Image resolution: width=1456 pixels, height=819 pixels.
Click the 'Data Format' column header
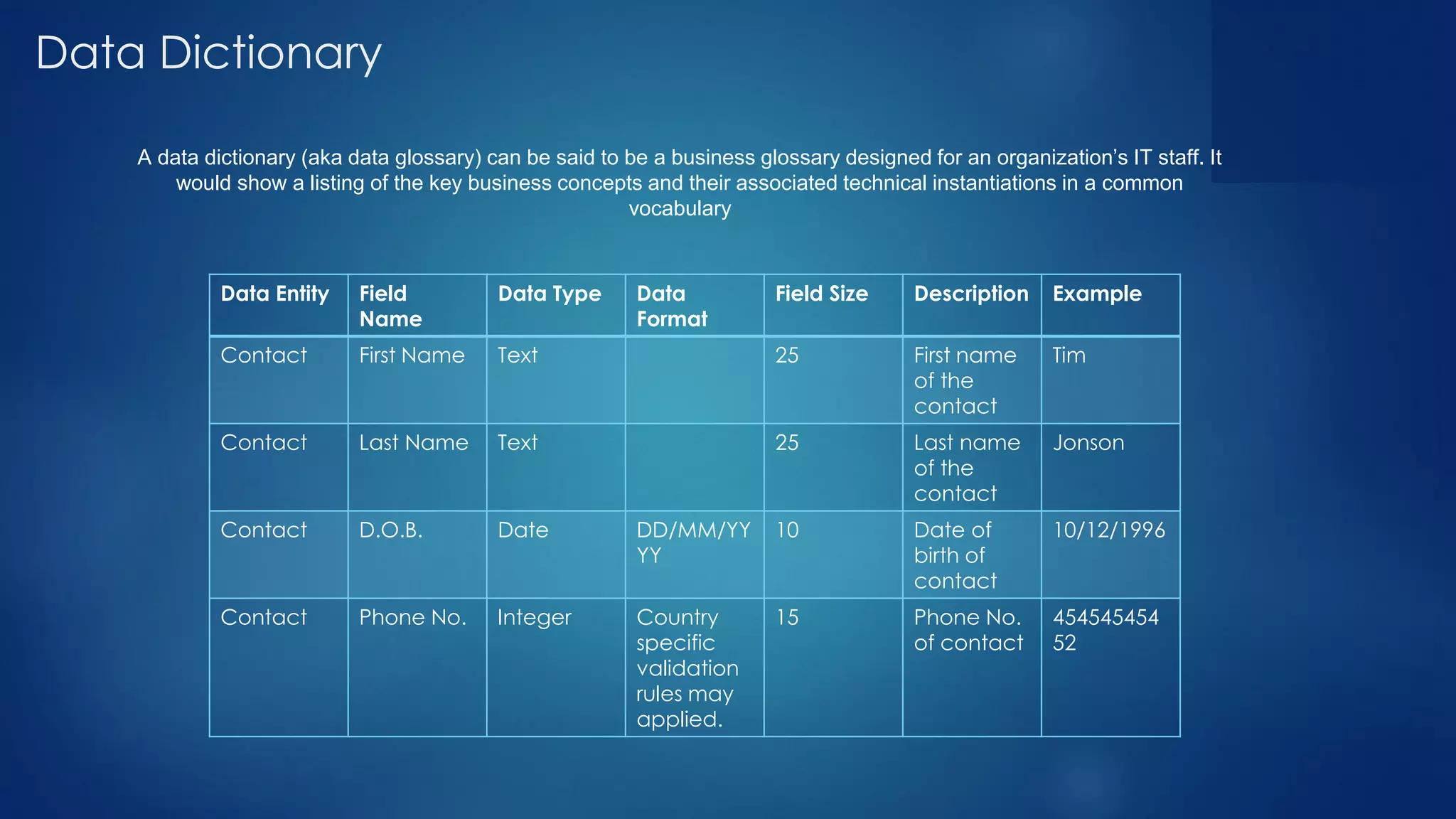pos(695,305)
